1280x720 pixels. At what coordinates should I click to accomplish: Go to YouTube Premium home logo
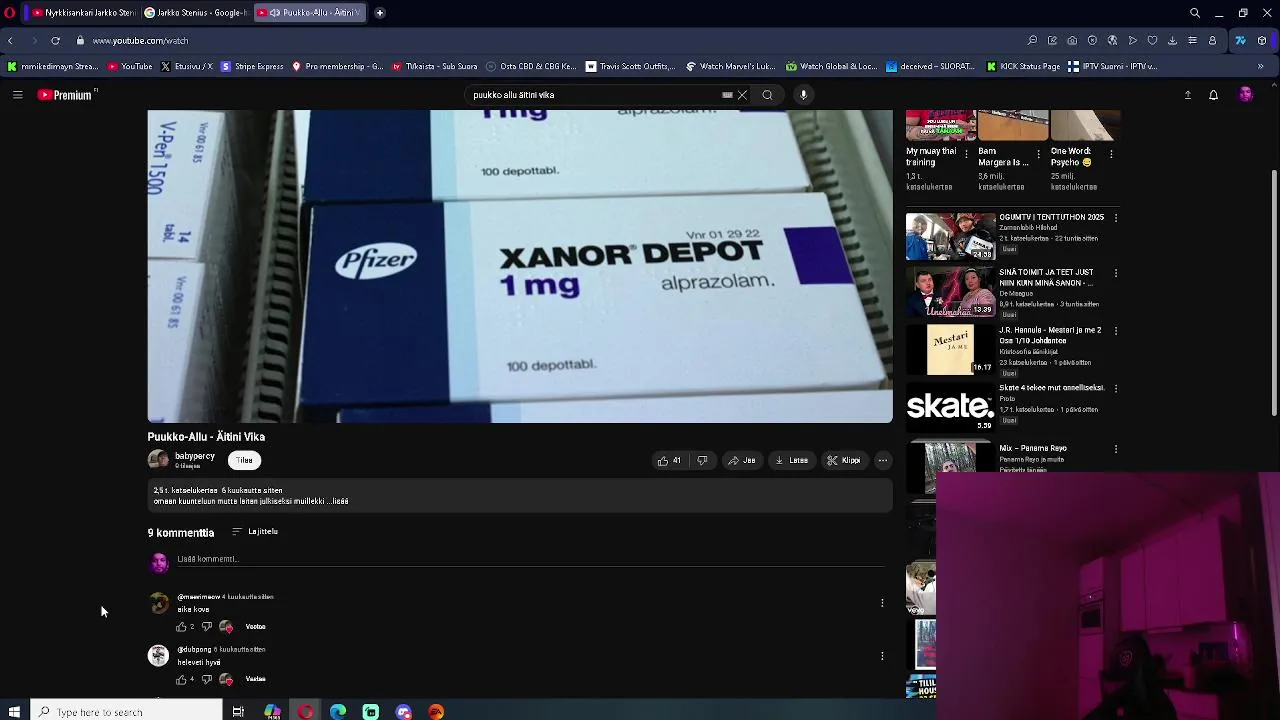coord(66,95)
